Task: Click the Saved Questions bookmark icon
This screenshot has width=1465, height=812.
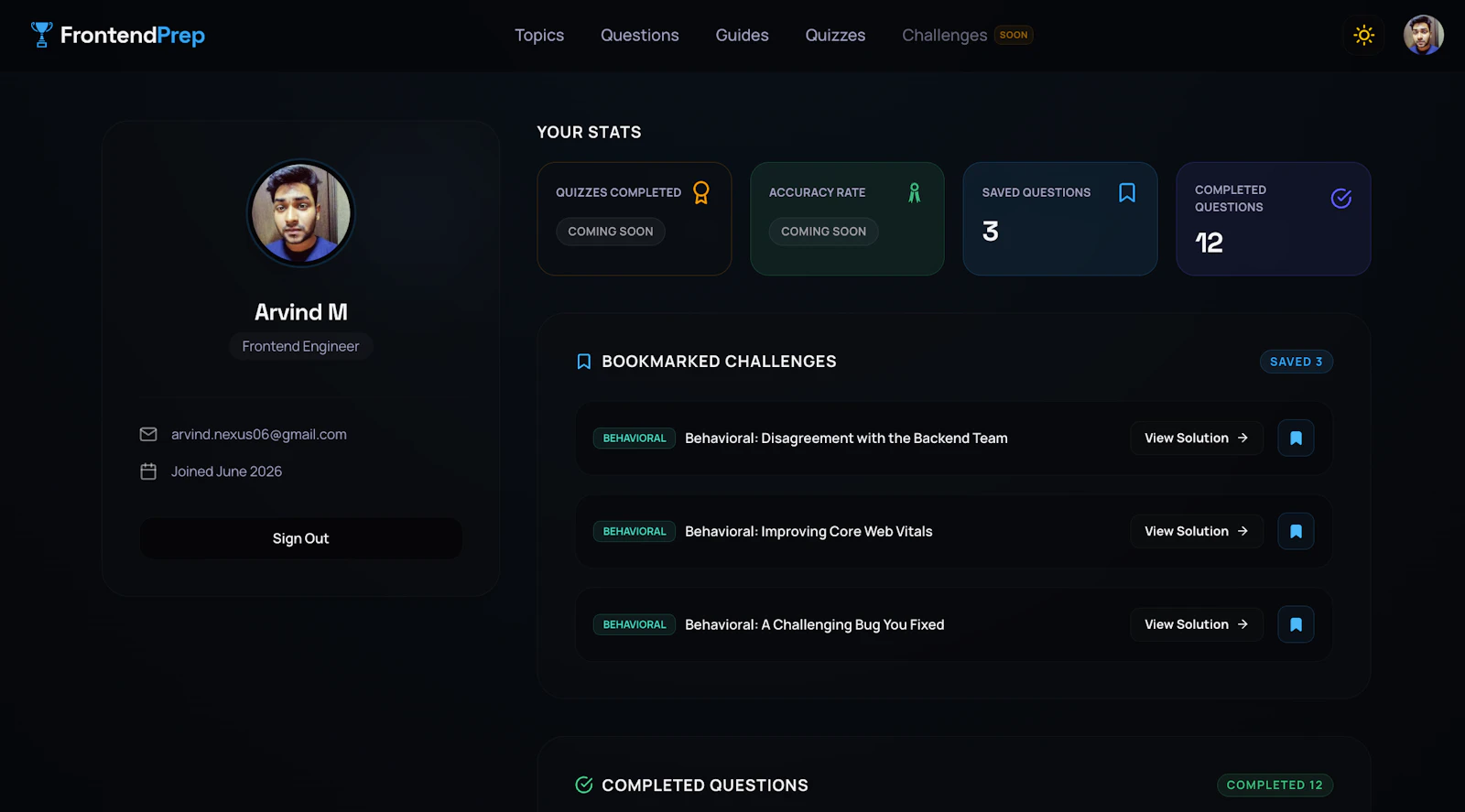Action: point(1127,192)
